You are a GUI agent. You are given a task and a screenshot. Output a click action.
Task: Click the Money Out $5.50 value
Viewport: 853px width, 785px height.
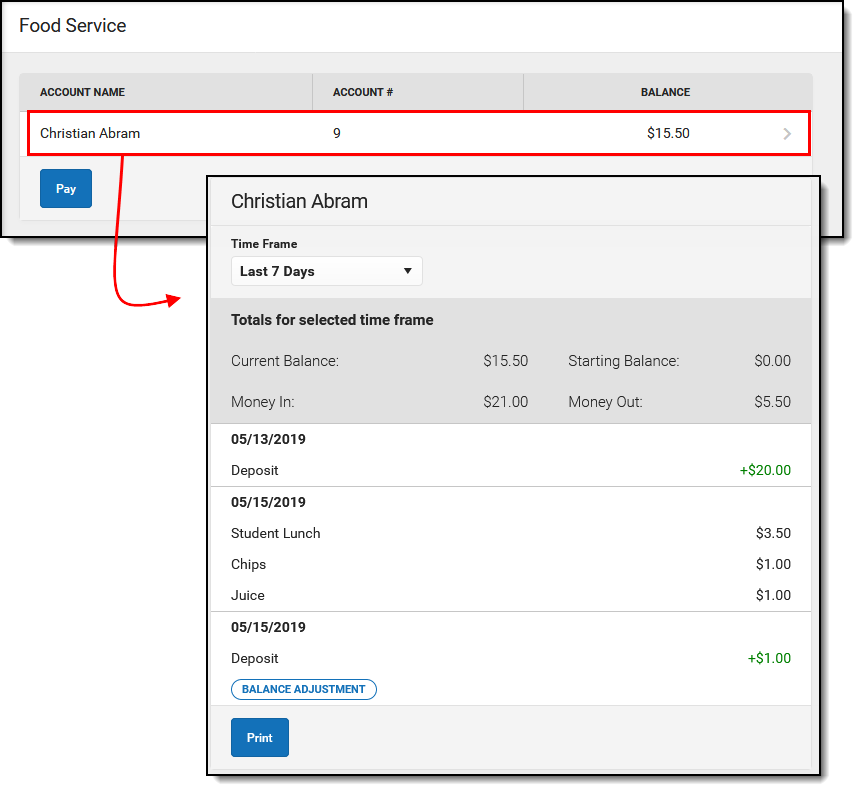click(772, 402)
